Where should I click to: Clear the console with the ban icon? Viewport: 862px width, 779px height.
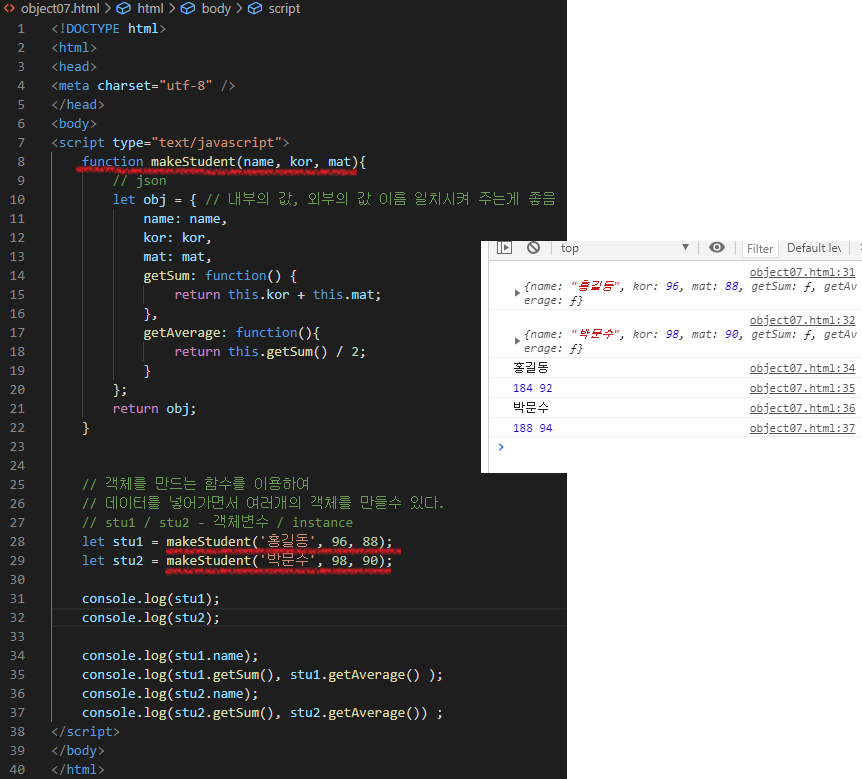[533, 248]
